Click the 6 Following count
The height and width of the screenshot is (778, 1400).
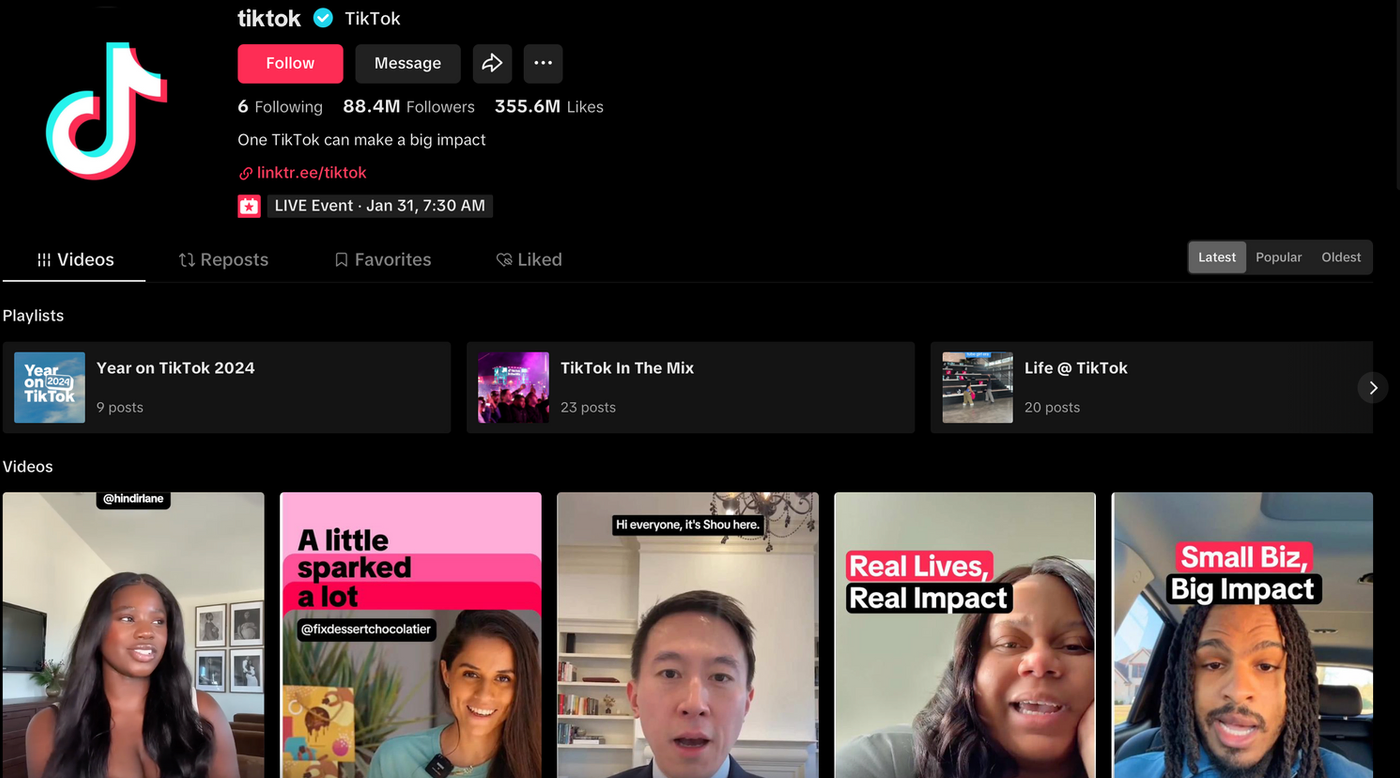tap(280, 107)
